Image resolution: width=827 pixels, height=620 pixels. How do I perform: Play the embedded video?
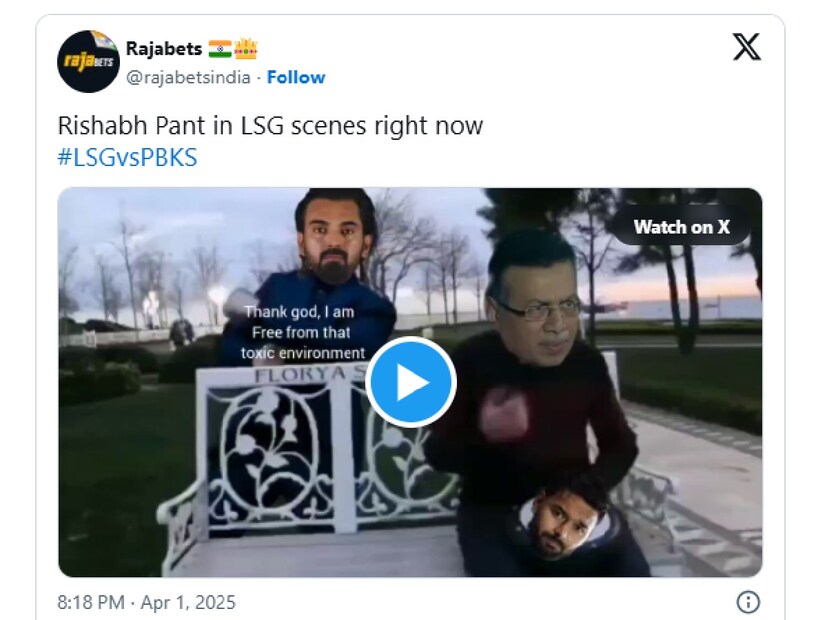click(x=410, y=382)
